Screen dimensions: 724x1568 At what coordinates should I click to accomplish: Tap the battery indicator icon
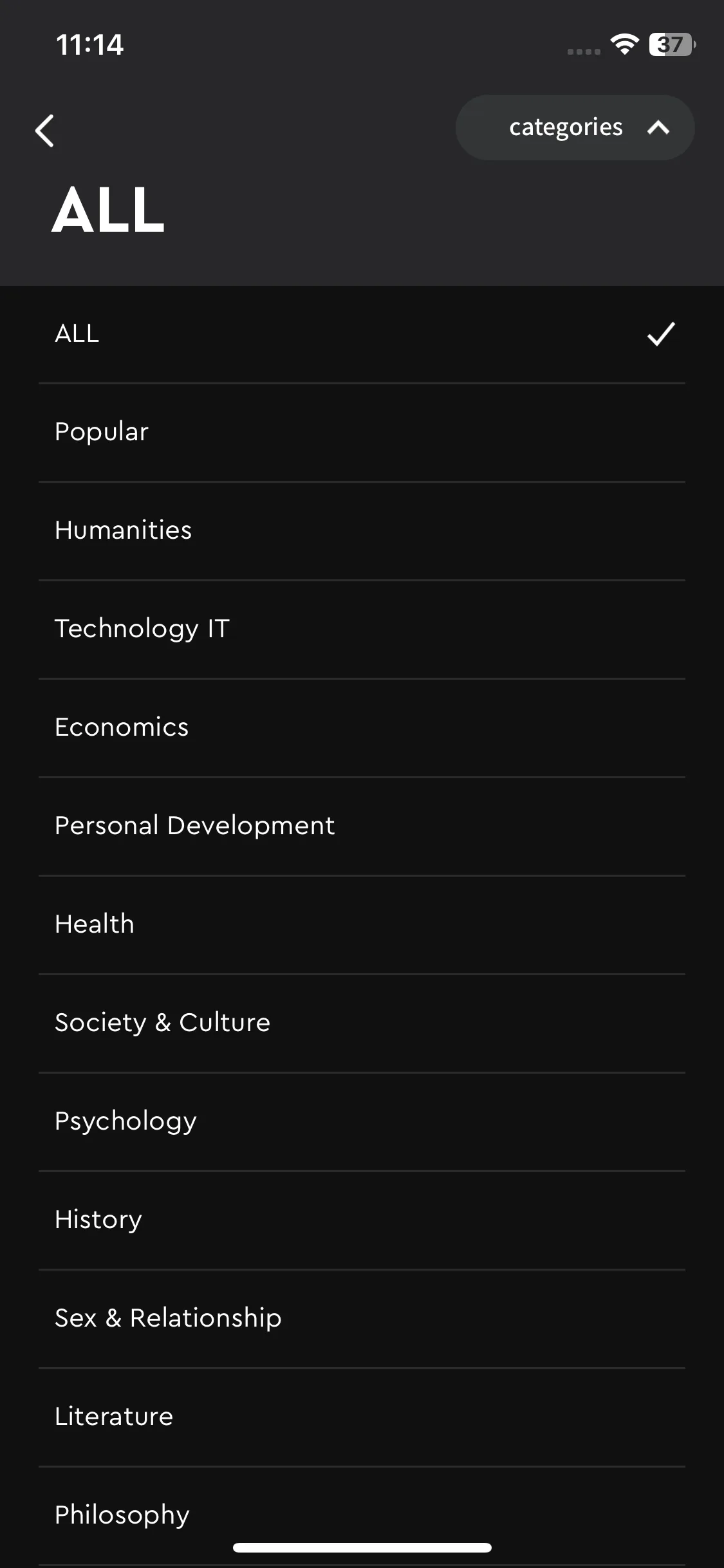[x=672, y=44]
